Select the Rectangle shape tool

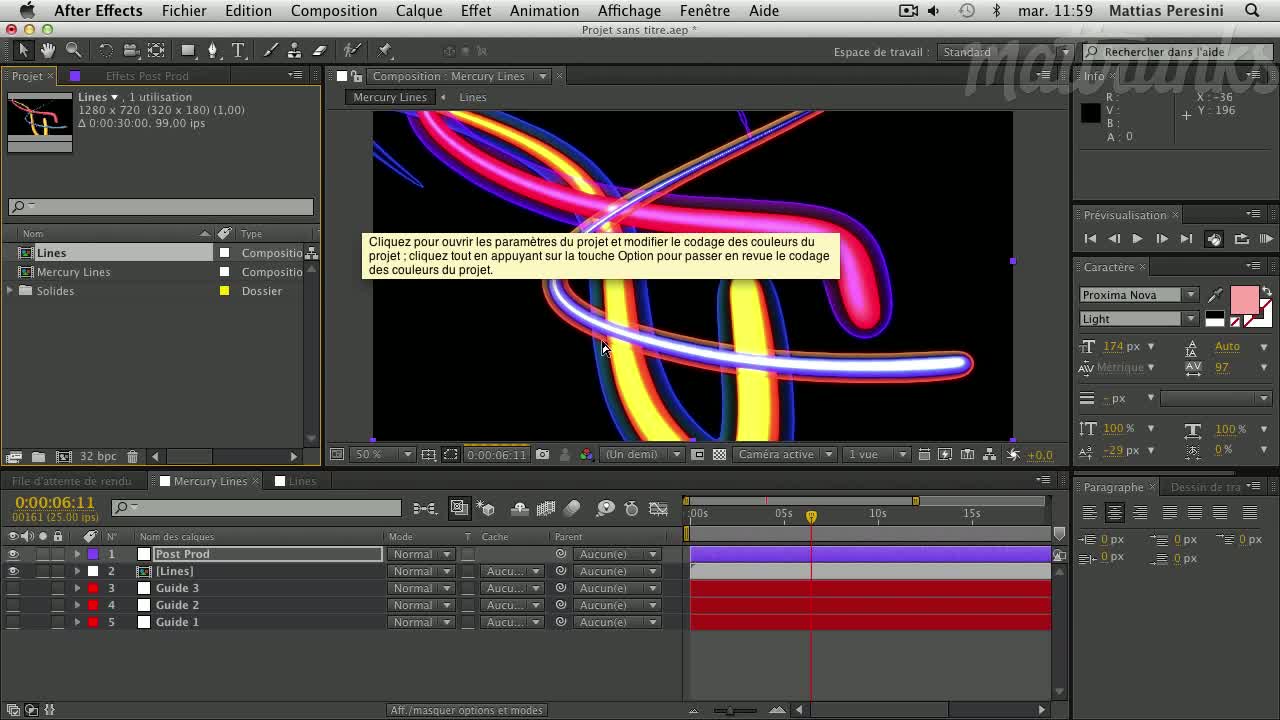pyautogui.click(x=188, y=50)
